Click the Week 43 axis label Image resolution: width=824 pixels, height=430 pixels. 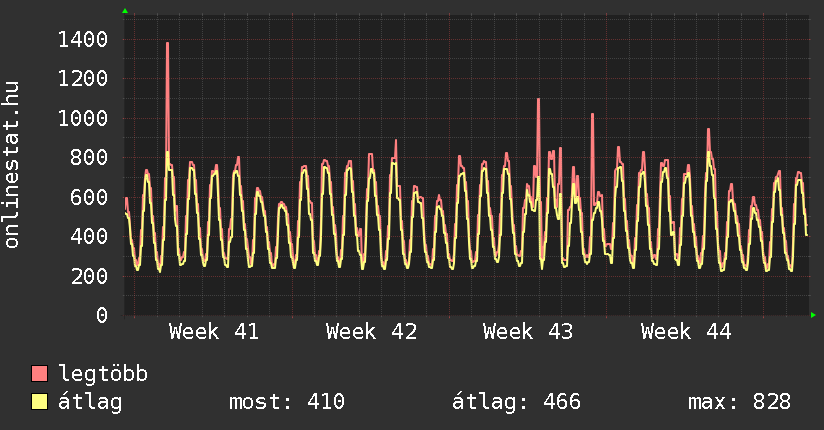pyautogui.click(x=528, y=332)
